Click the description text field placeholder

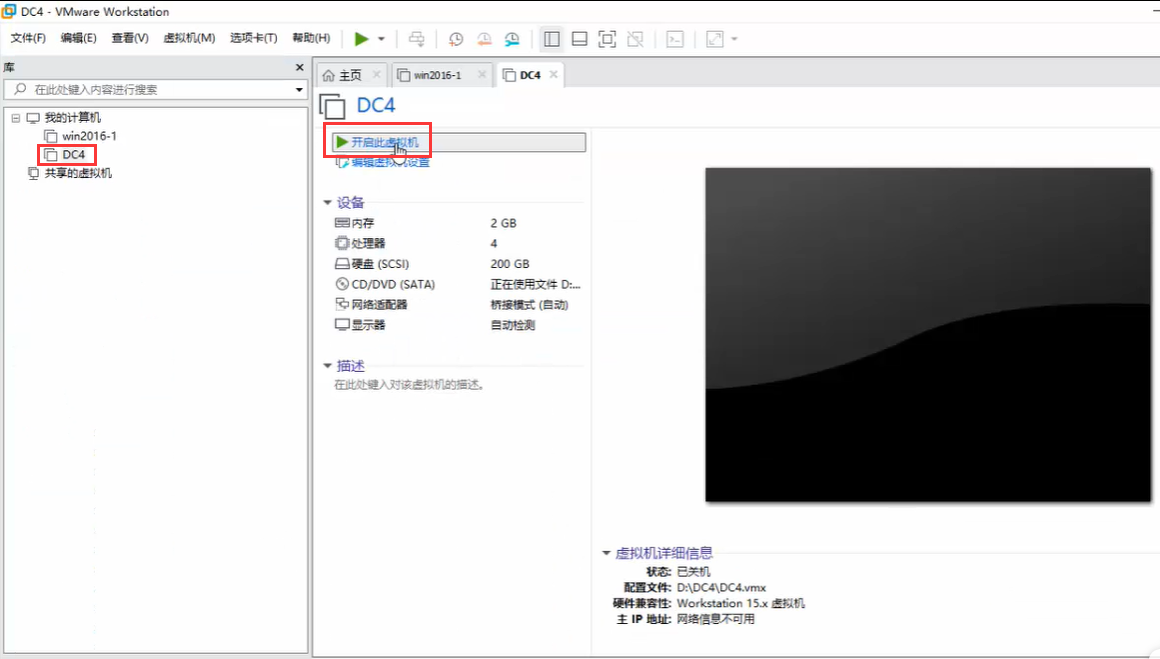click(x=409, y=385)
